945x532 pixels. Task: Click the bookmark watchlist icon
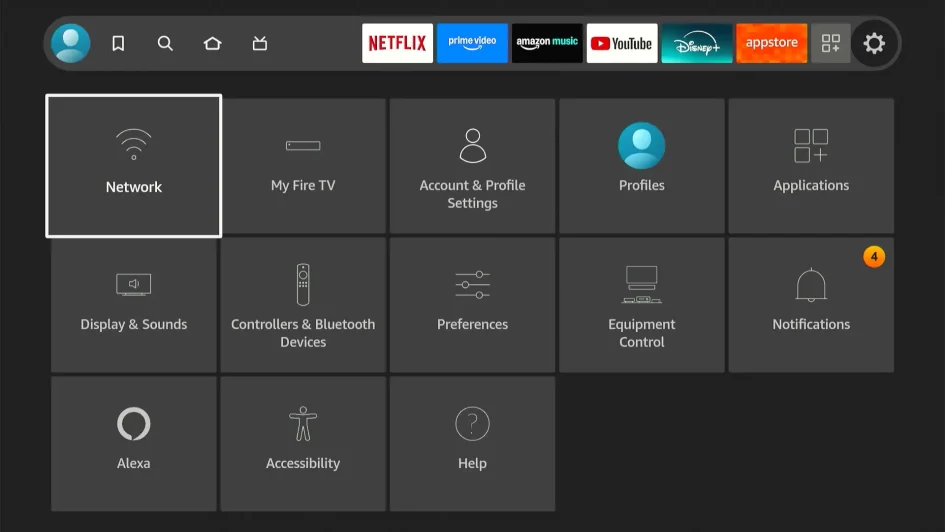[x=118, y=43]
